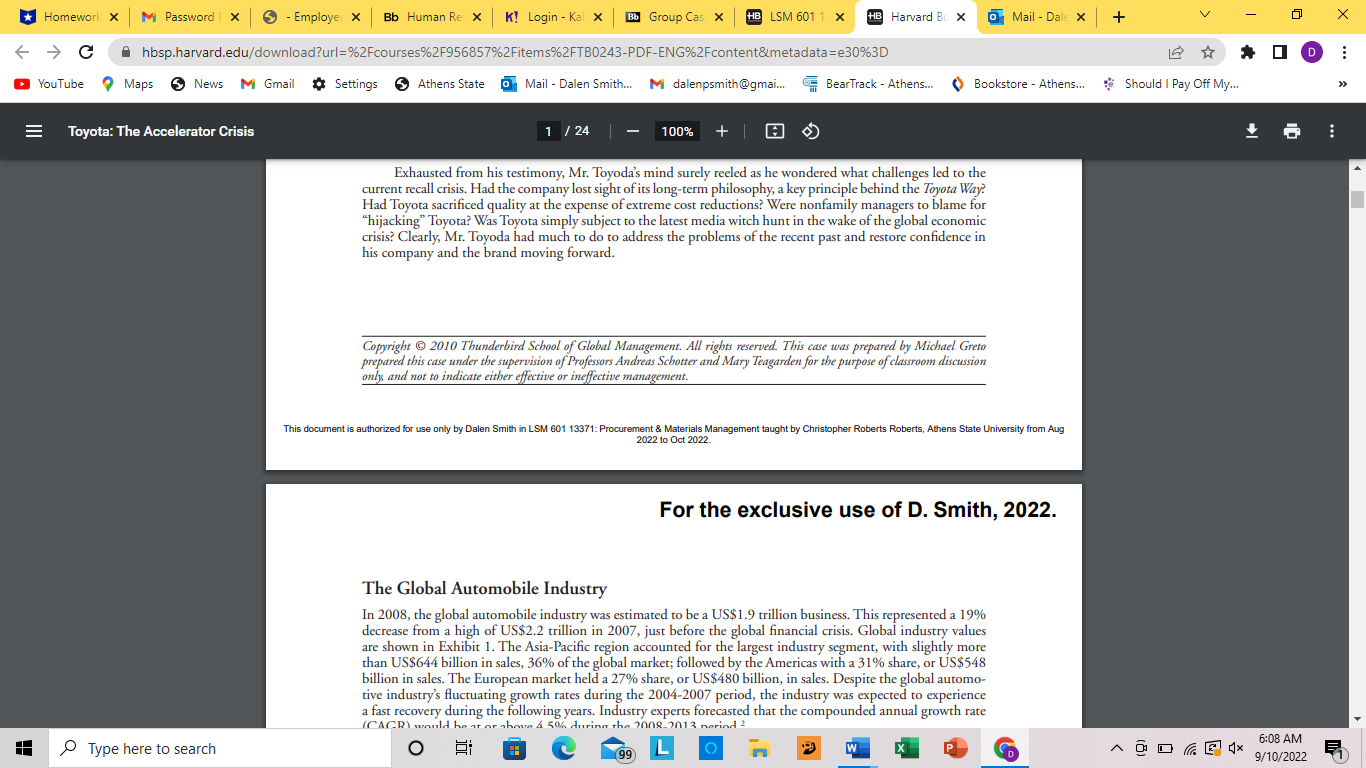This screenshot has height=768, width=1366.
Task: Show more bookmarks with the double chevron
Action: (x=1343, y=84)
